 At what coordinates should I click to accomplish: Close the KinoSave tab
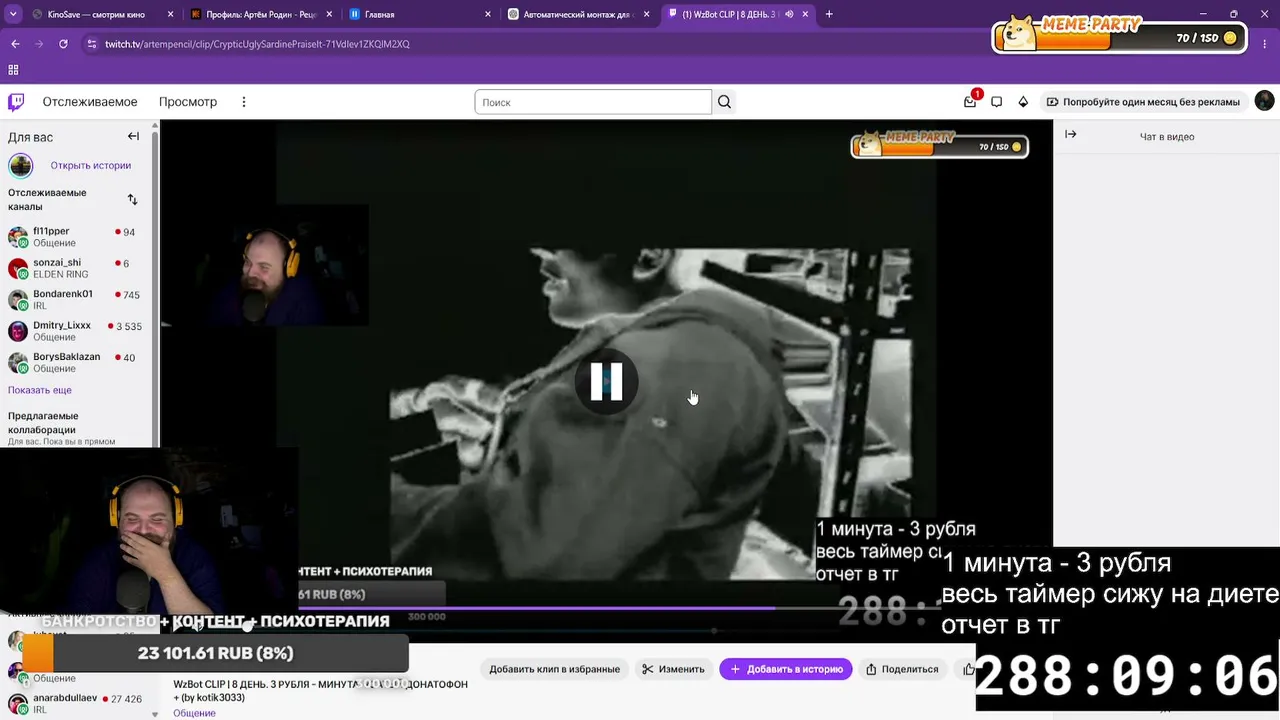170,14
